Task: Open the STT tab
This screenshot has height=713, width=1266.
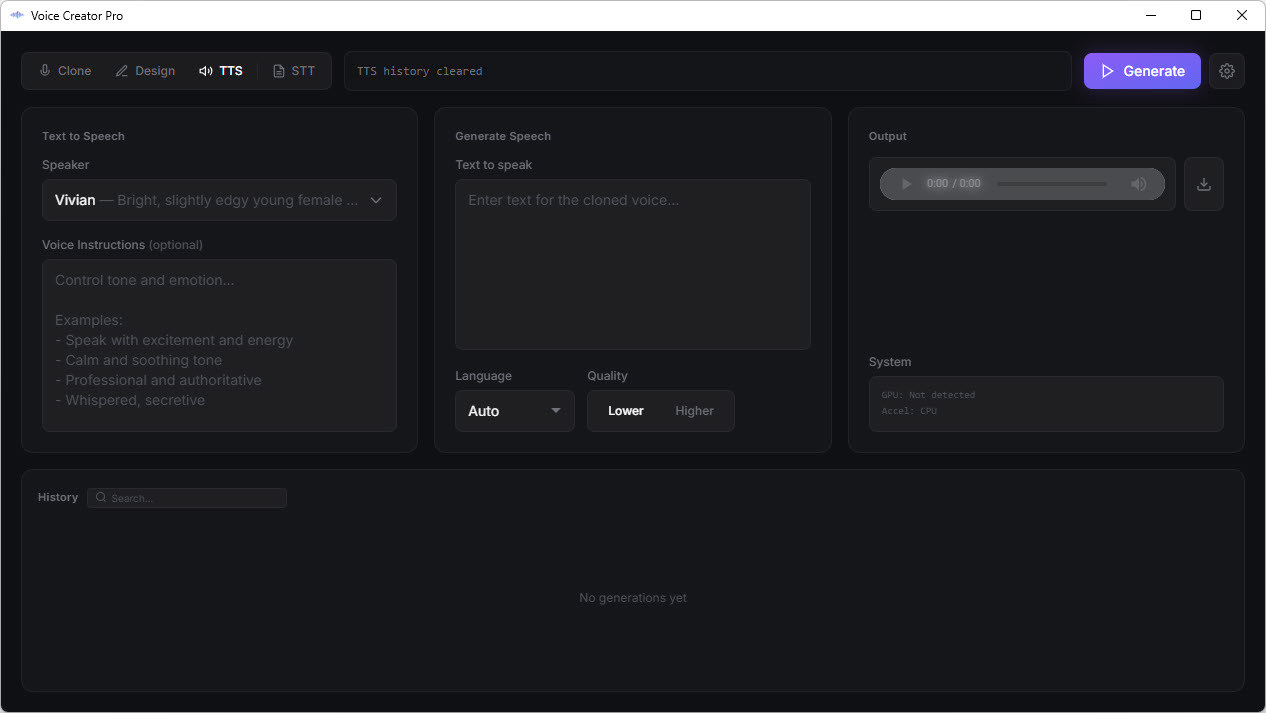Action: [295, 70]
